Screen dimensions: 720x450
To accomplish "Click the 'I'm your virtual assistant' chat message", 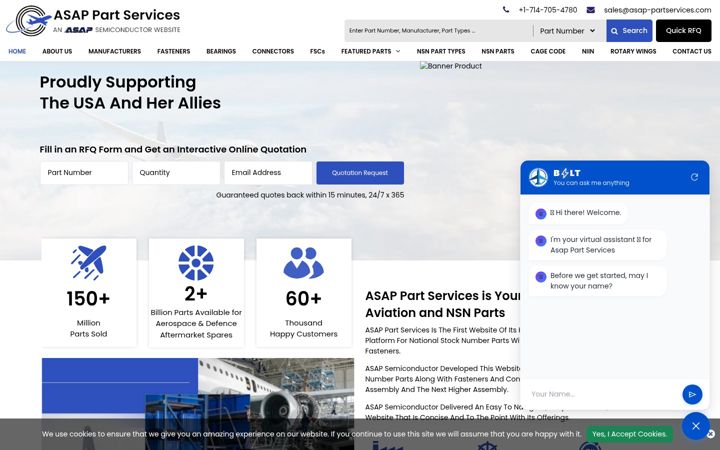I will point(597,245).
